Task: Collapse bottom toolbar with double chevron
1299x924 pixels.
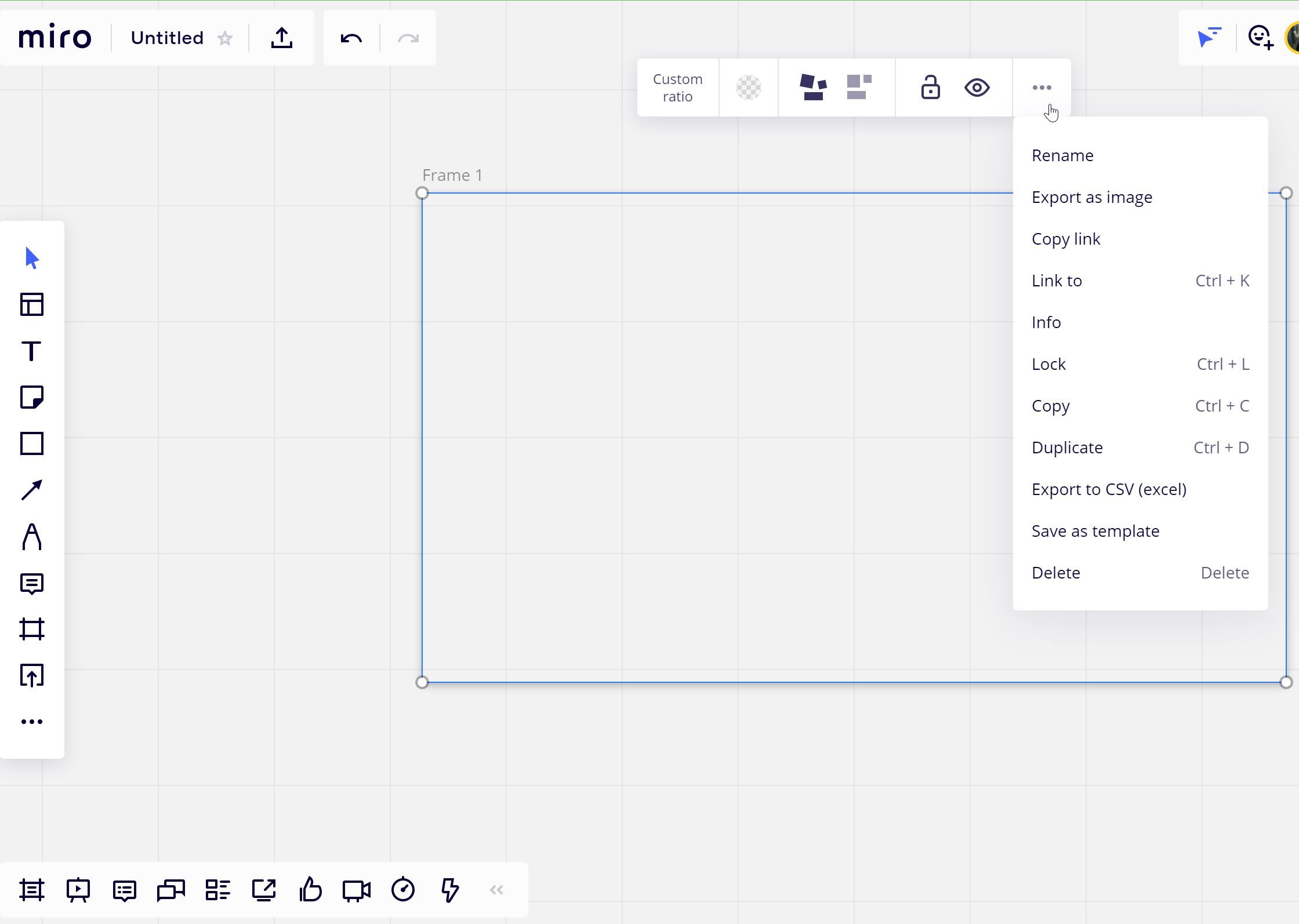Action: coord(496,890)
